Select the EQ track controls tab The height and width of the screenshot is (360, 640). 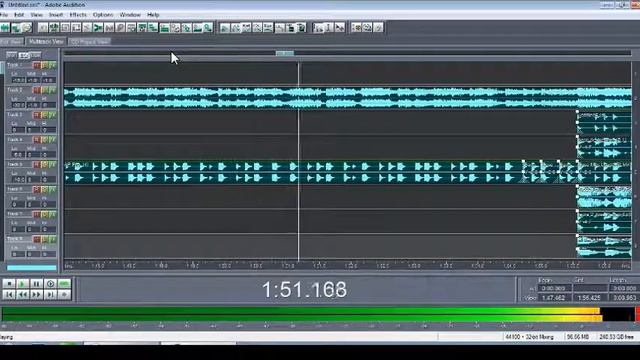[24, 55]
